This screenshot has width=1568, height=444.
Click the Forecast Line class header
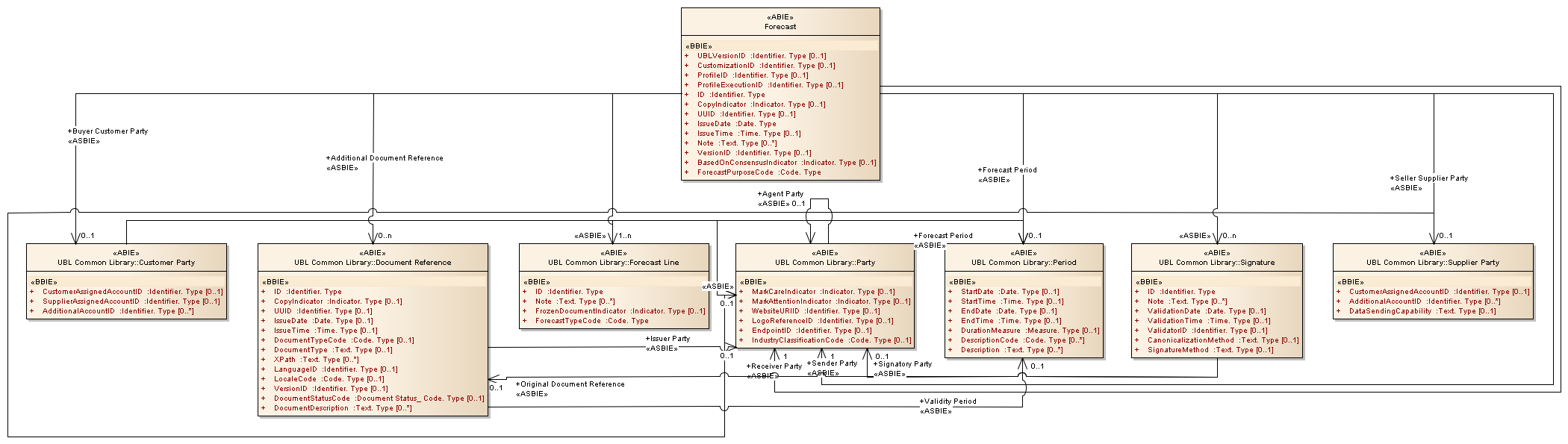[614, 263]
